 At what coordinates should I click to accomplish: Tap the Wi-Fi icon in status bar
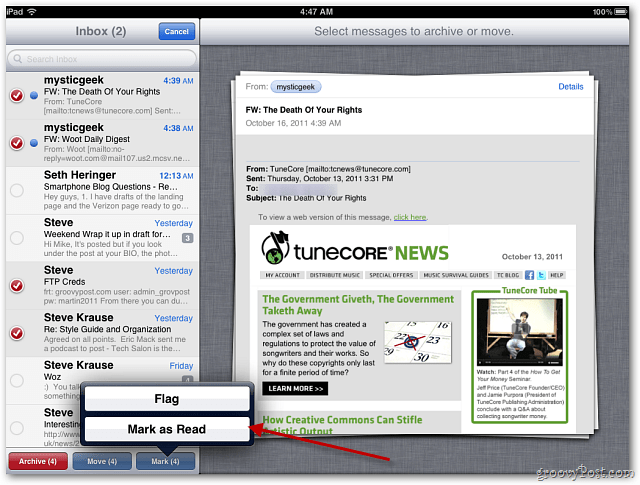pyautogui.click(x=31, y=11)
